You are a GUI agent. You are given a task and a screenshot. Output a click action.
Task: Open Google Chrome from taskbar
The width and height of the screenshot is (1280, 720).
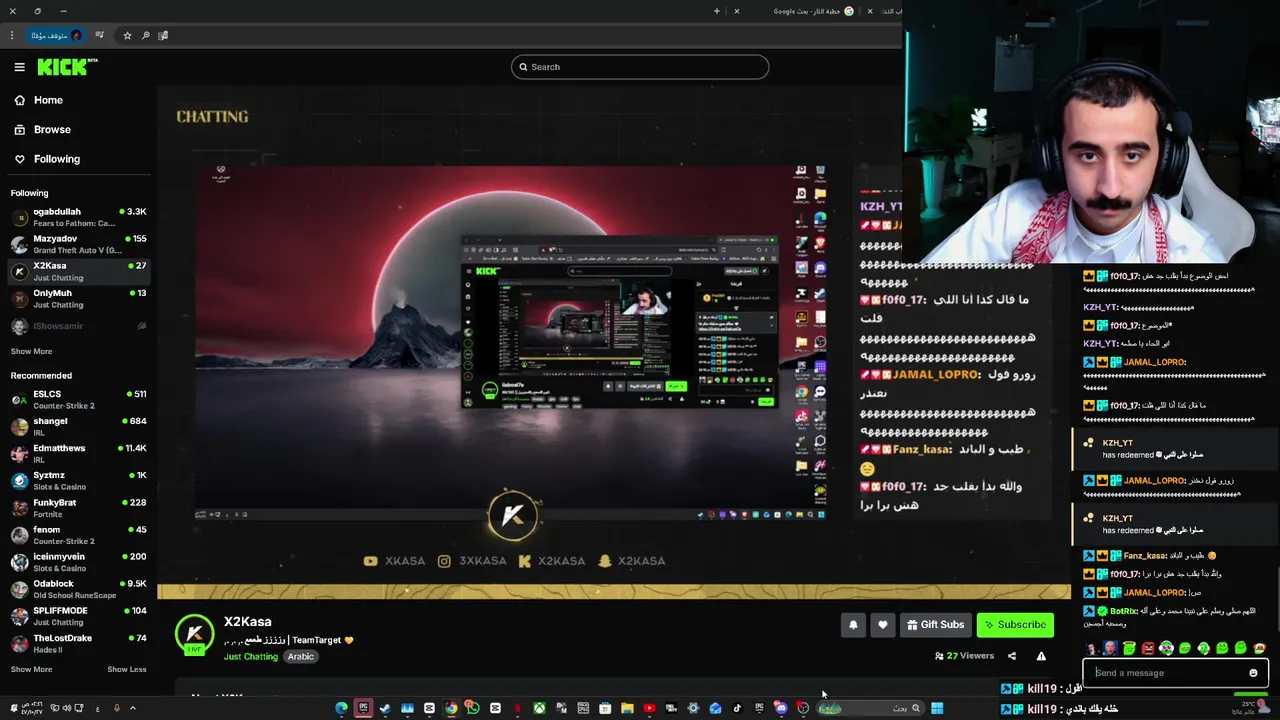pos(451,708)
